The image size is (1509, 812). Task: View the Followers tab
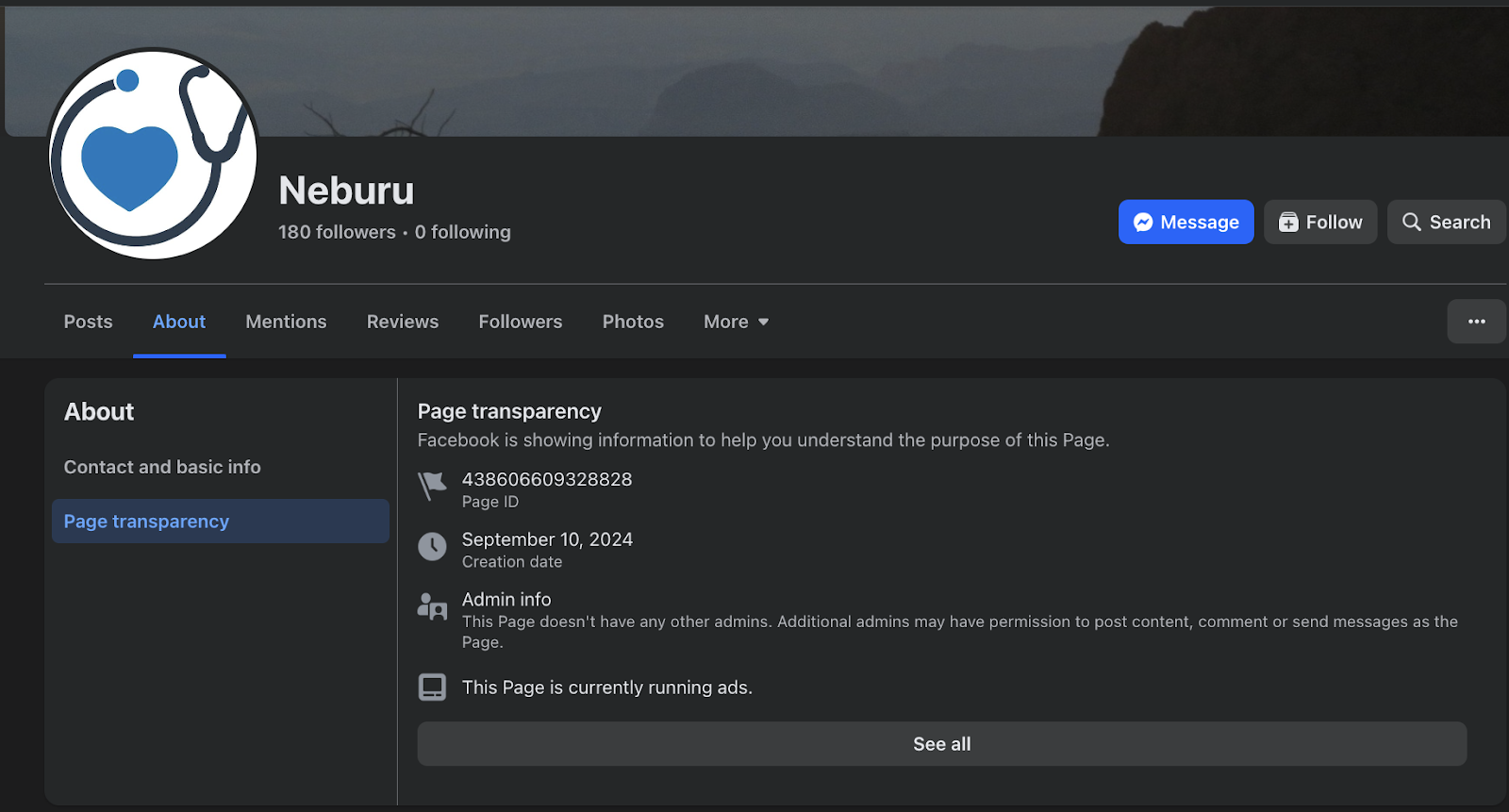click(521, 322)
